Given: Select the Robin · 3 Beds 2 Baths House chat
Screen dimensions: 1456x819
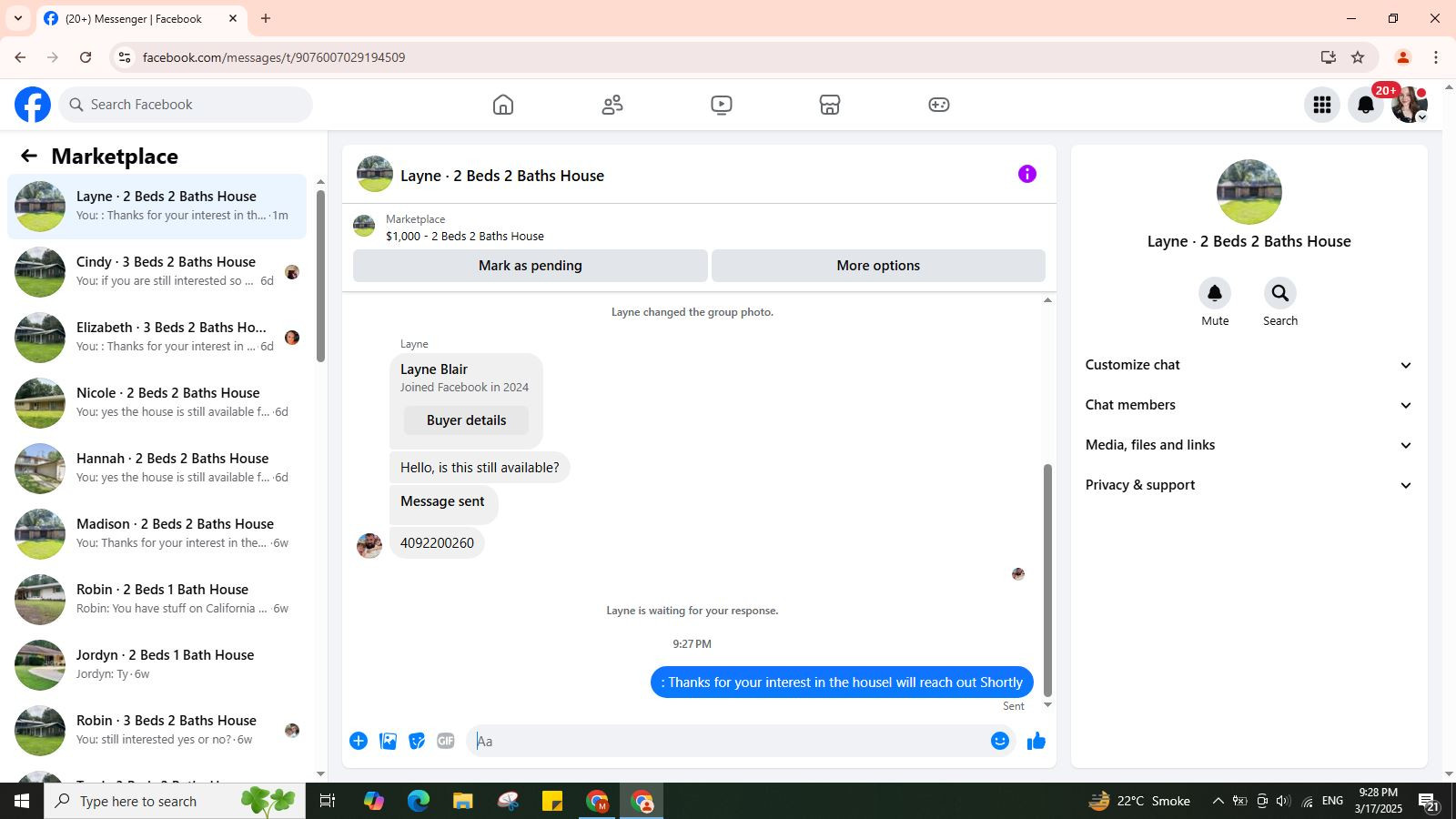Looking at the screenshot, I should 157,731.
